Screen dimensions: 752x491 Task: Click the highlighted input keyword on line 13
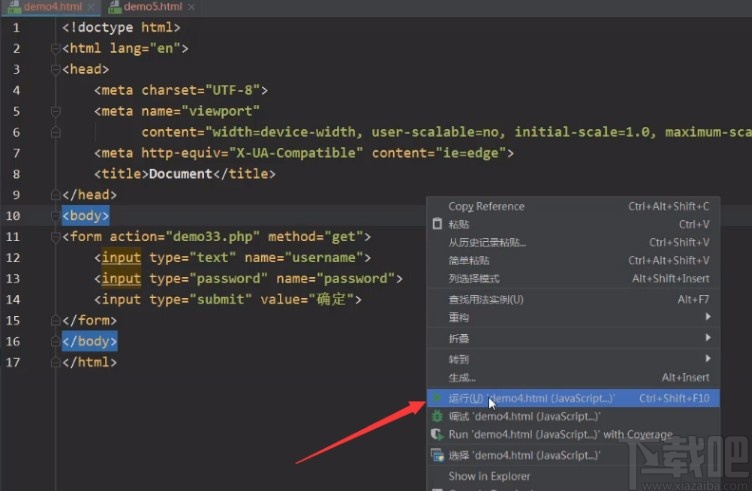click(121, 279)
